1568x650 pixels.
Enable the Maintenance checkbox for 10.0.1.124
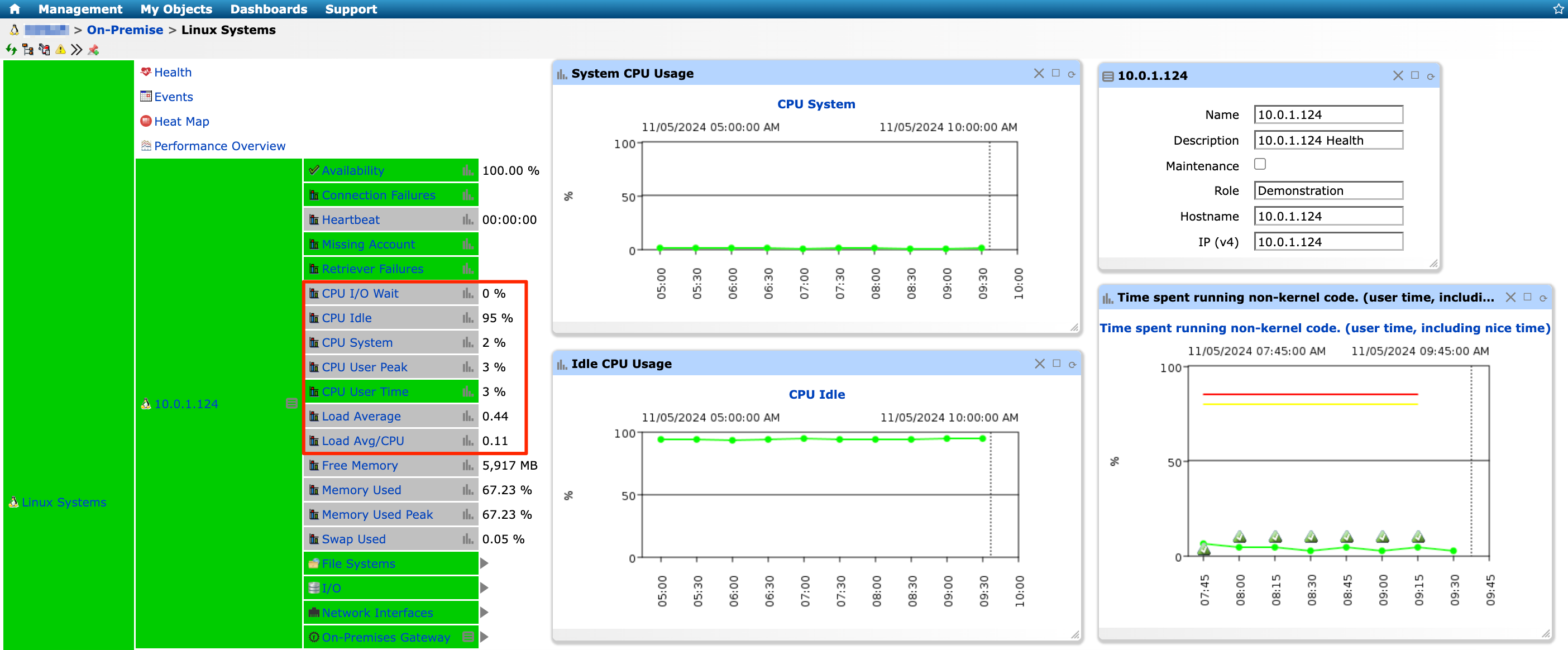coord(1259,164)
